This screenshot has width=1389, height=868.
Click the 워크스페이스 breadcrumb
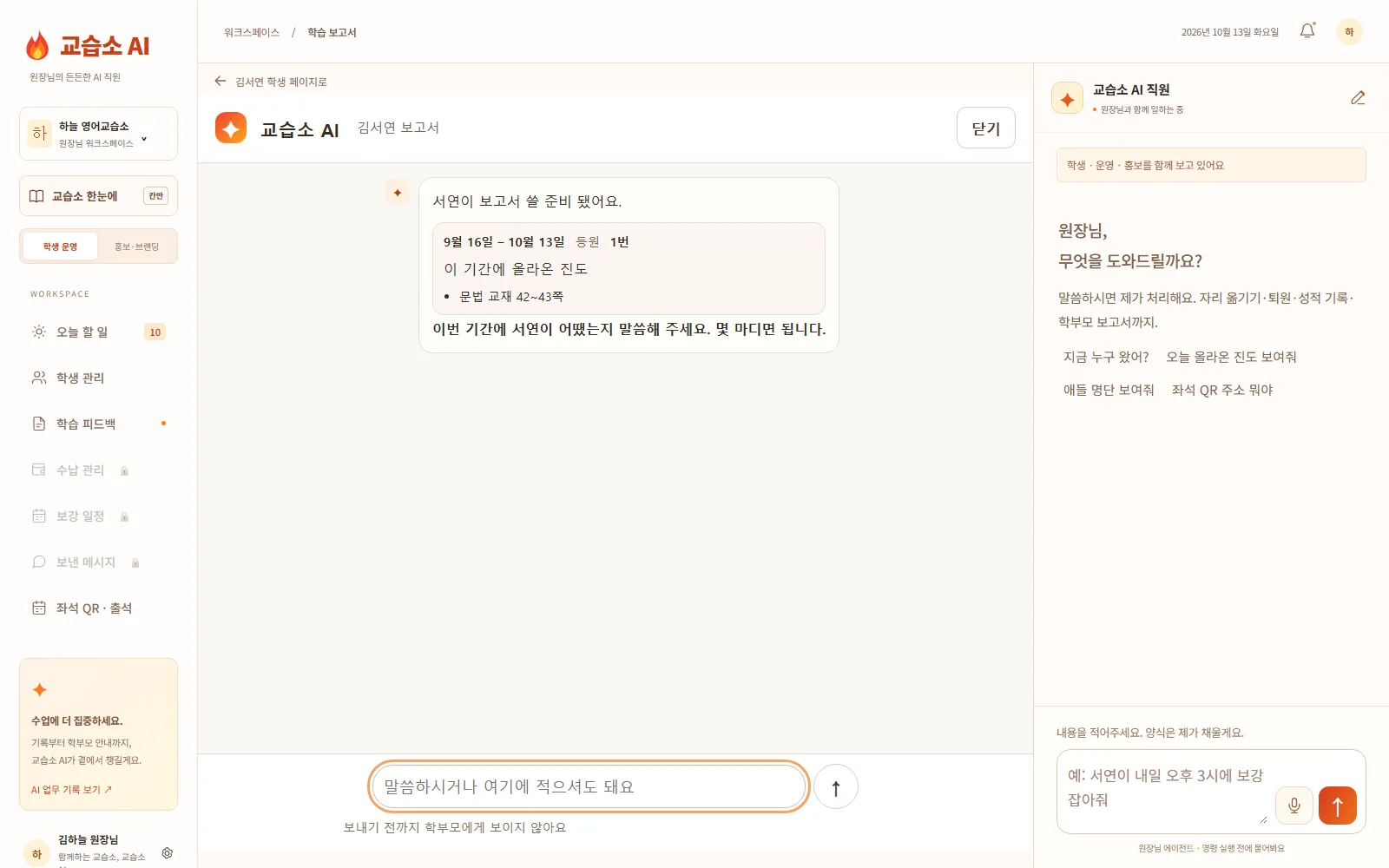[252, 32]
